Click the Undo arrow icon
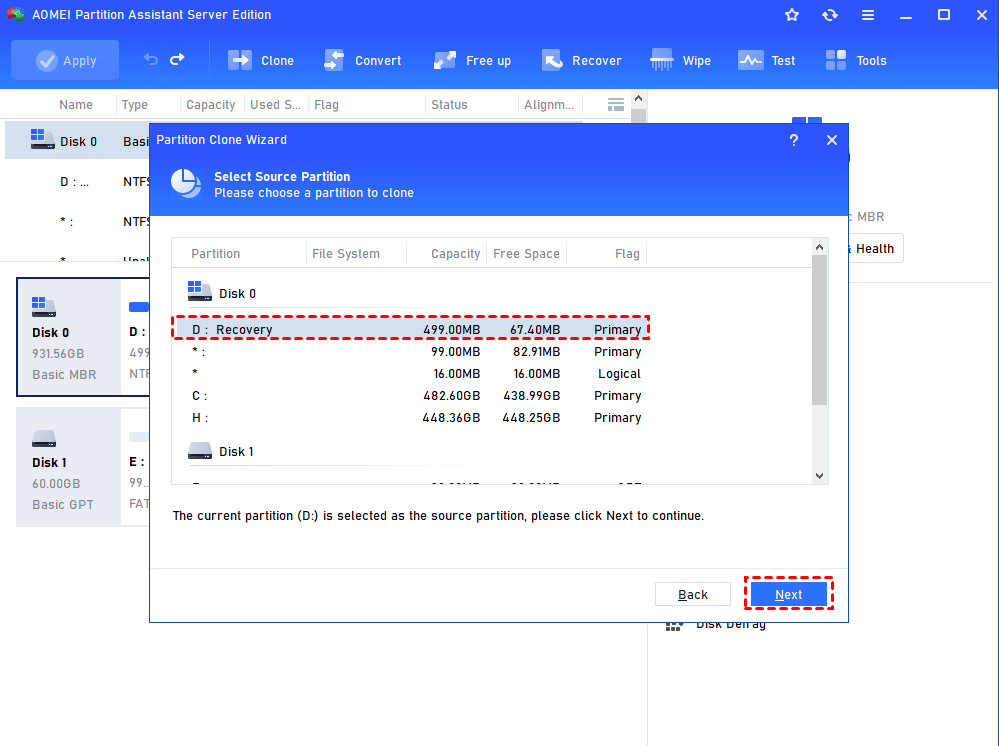This screenshot has height=746, width=999. (151, 60)
